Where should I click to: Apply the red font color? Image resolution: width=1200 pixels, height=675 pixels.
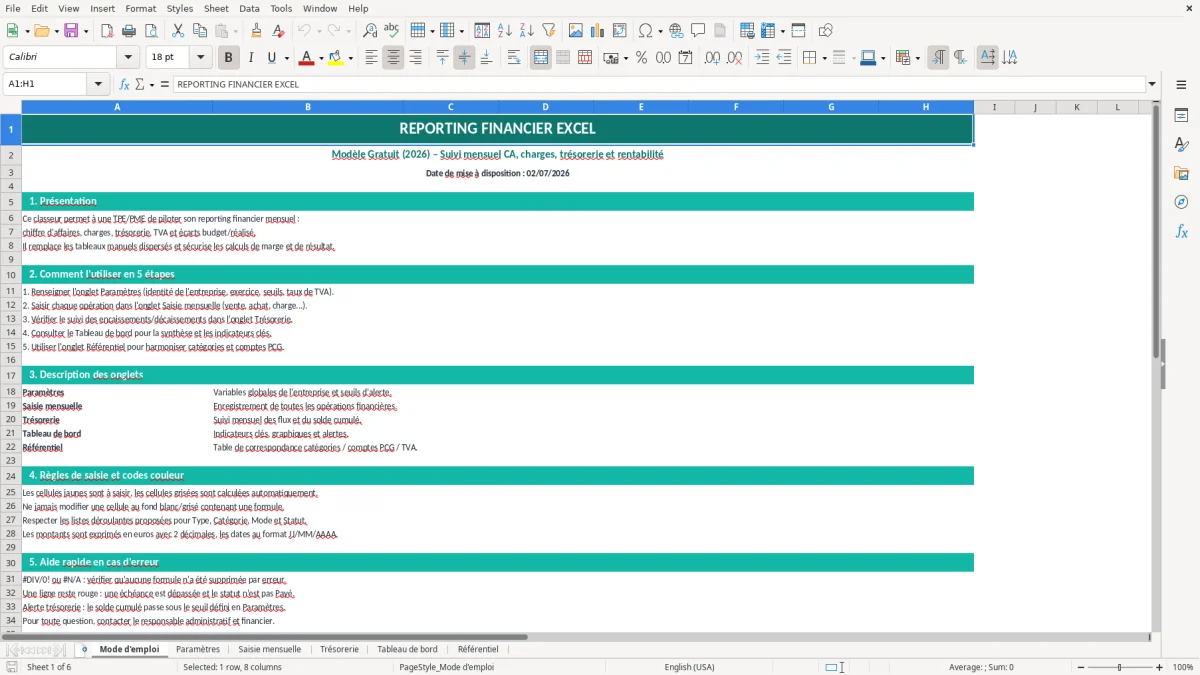305,58
